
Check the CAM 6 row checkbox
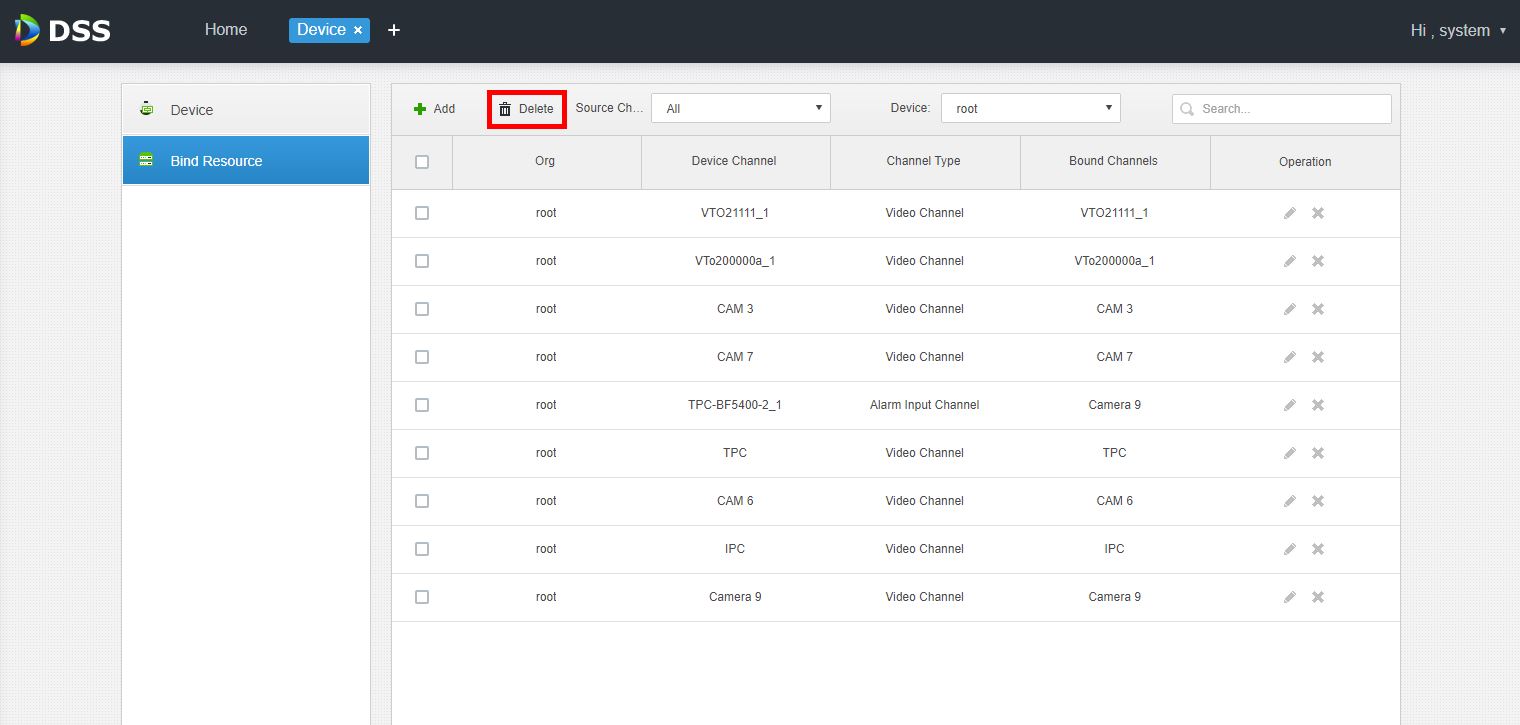(x=422, y=501)
